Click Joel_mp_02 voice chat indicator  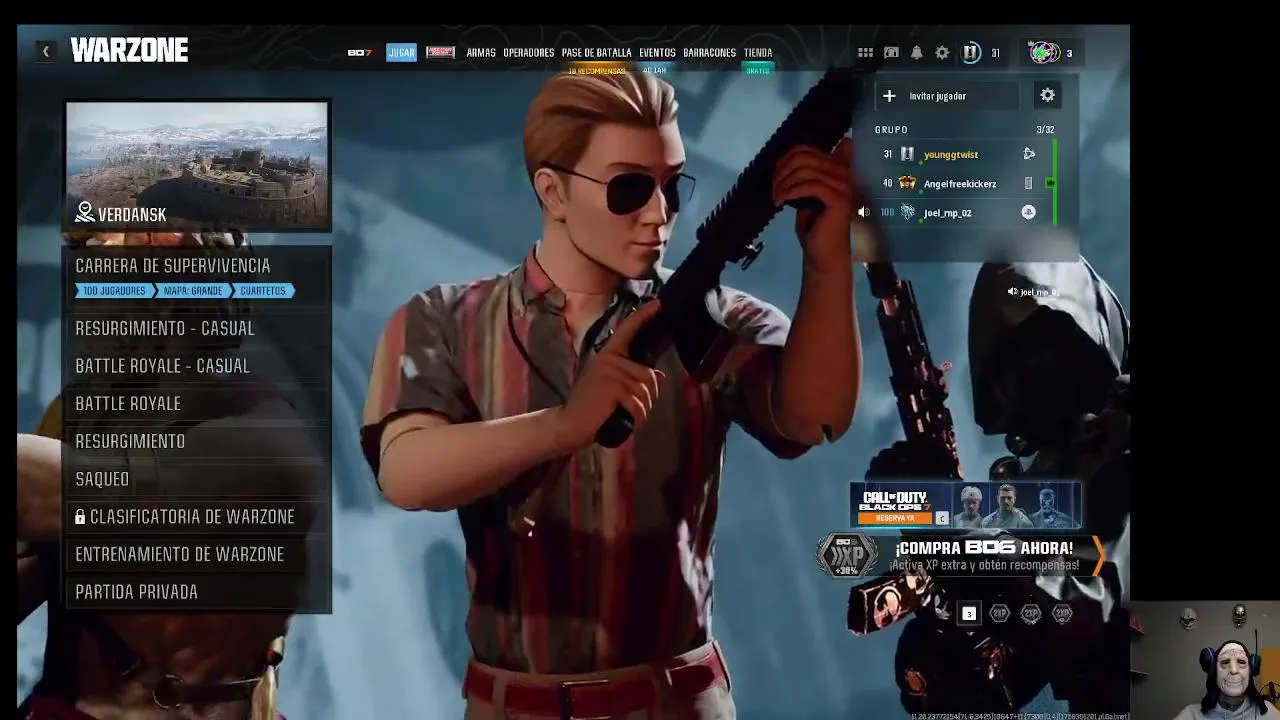(1032, 292)
